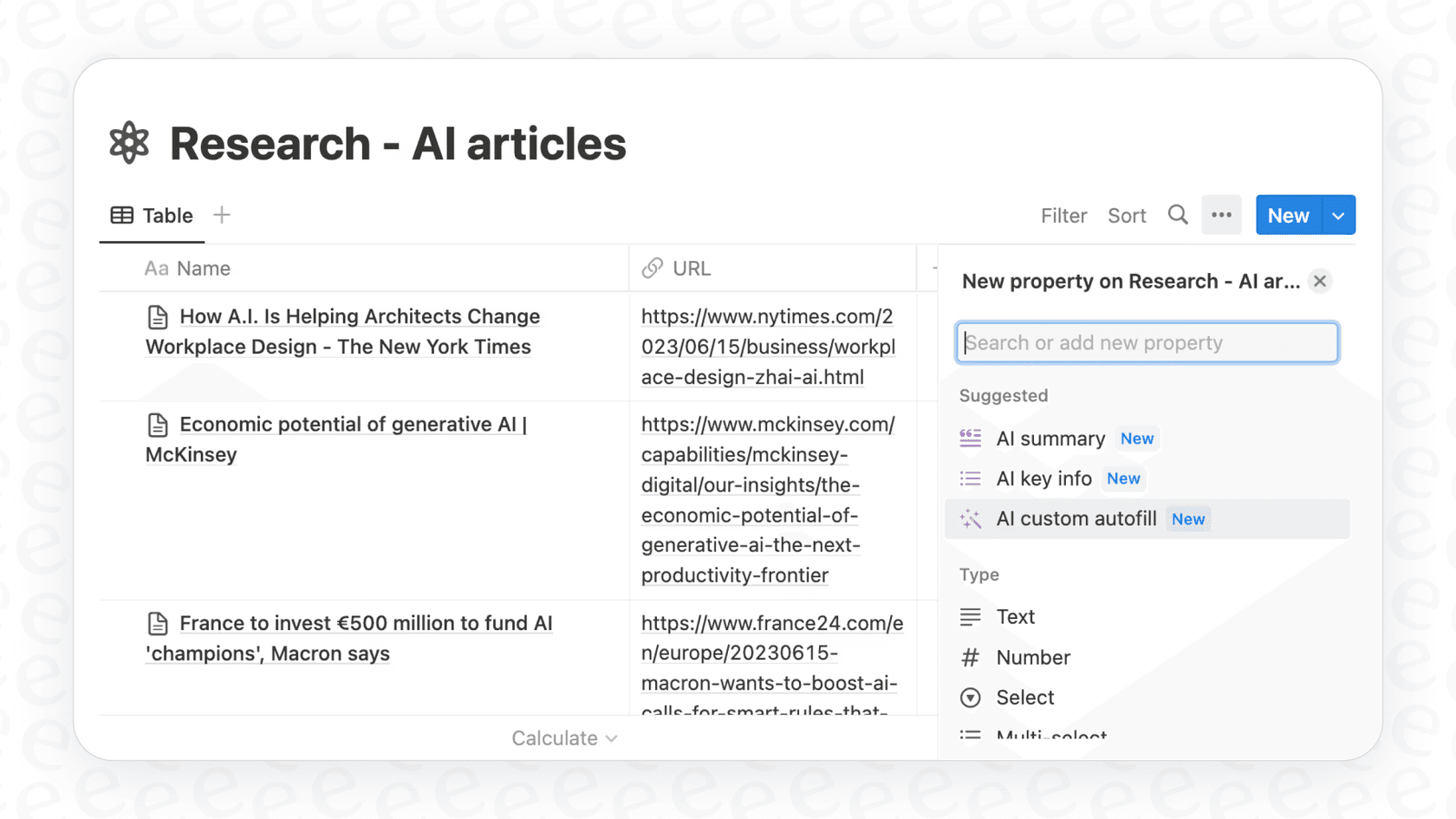Screen dimensions: 1456x819
Task: Click the Aa icon on the Name column
Action: (155, 268)
